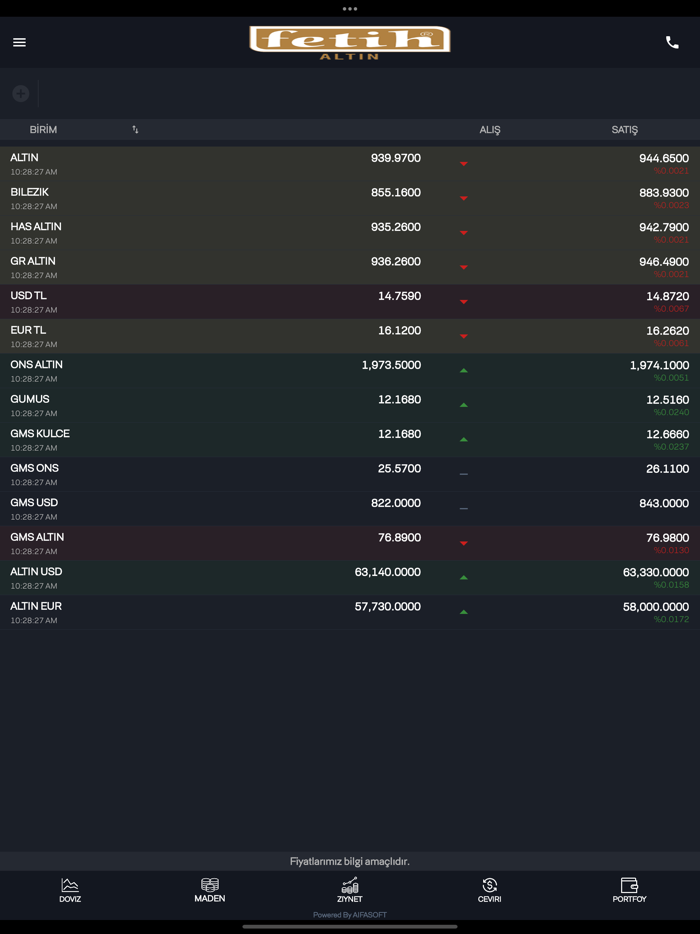700x934 pixels.
Task: Go to the ZIYNET tab
Action: click(350, 889)
